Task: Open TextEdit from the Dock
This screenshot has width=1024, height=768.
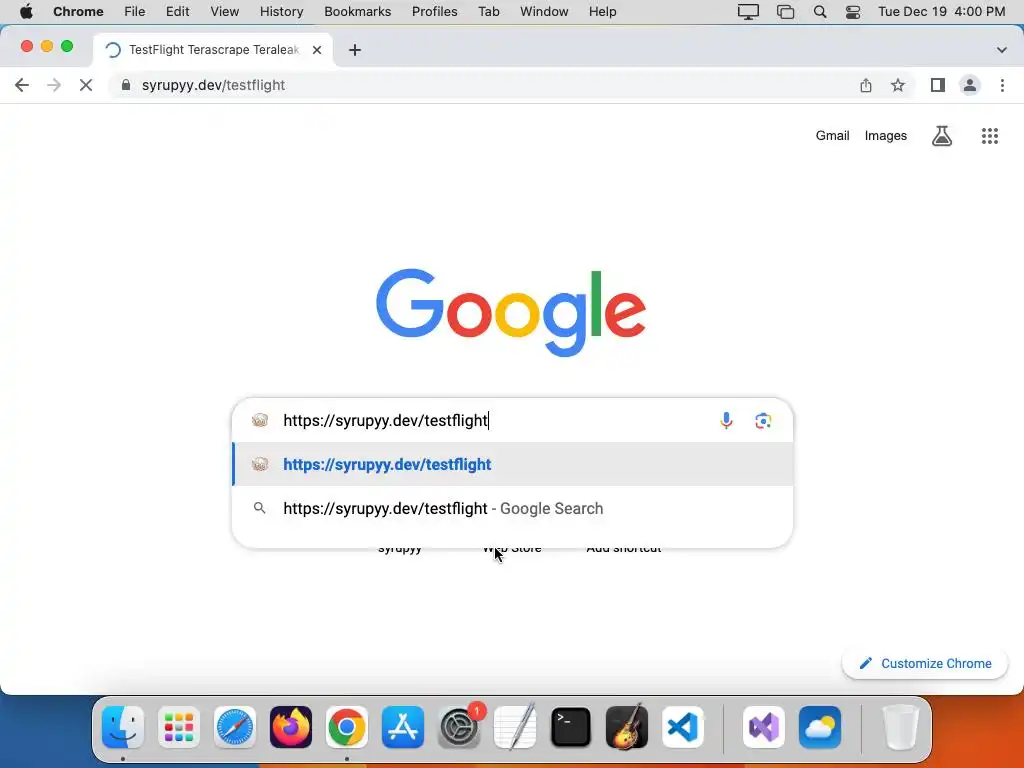Action: tap(515, 727)
